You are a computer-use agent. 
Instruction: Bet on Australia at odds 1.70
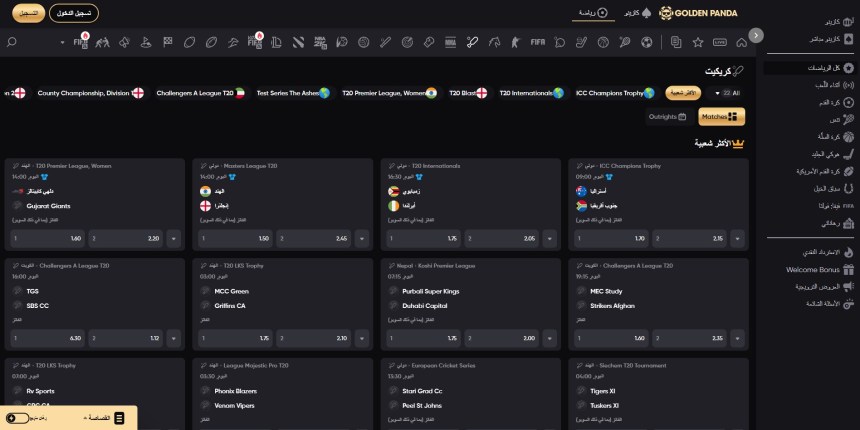coord(611,239)
